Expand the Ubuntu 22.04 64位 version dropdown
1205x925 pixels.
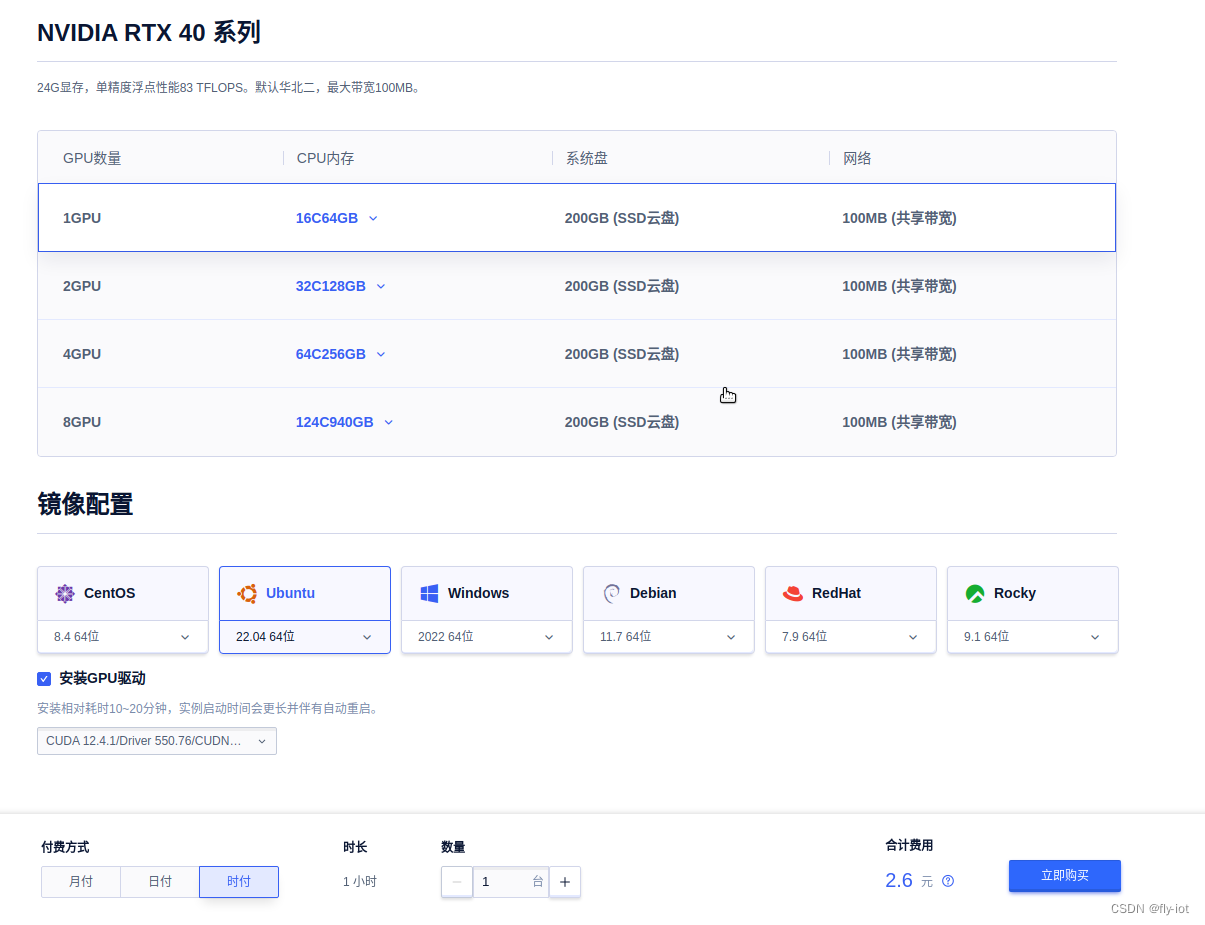pos(304,636)
